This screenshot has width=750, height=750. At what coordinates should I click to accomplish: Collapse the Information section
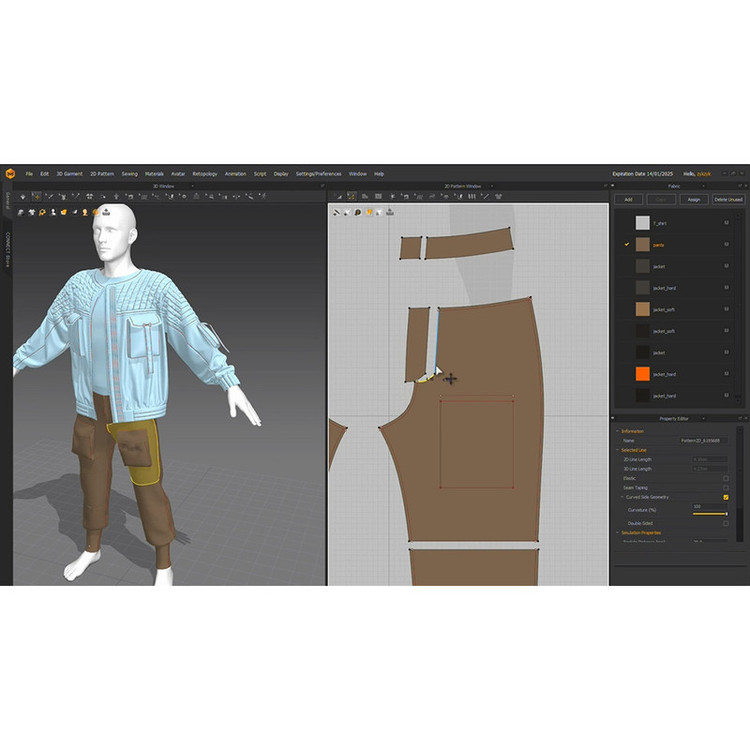click(617, 431)
